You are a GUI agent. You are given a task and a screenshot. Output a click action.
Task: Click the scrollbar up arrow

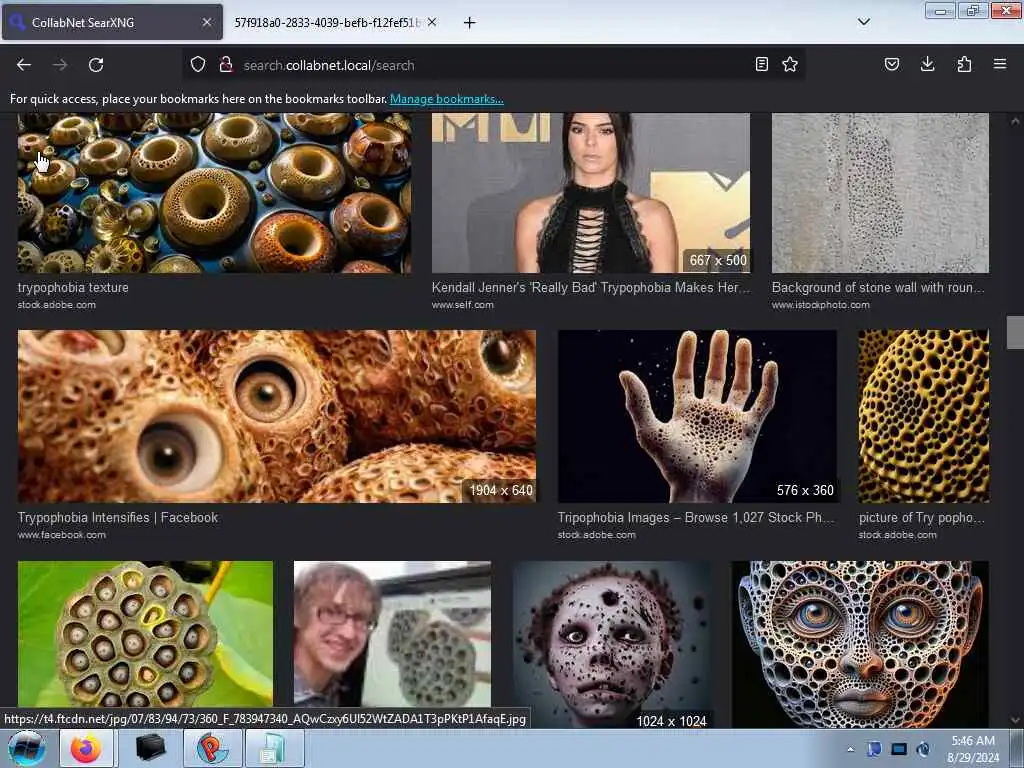[x=1015, y=121]
